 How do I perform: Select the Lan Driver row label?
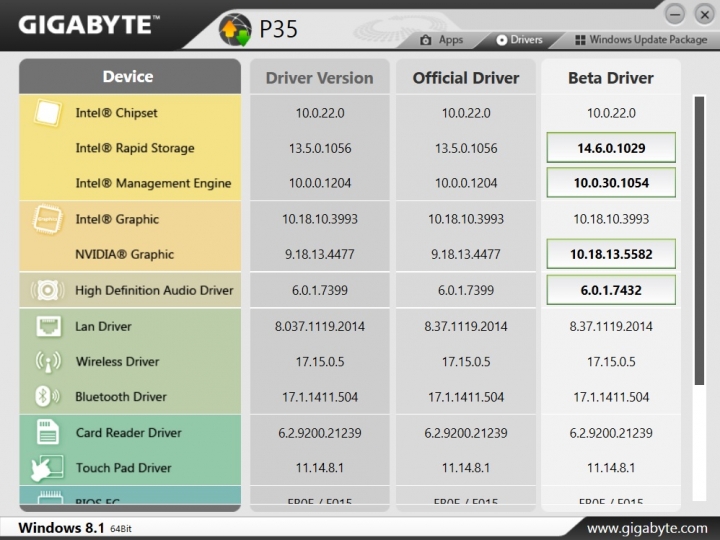[103, 326]
